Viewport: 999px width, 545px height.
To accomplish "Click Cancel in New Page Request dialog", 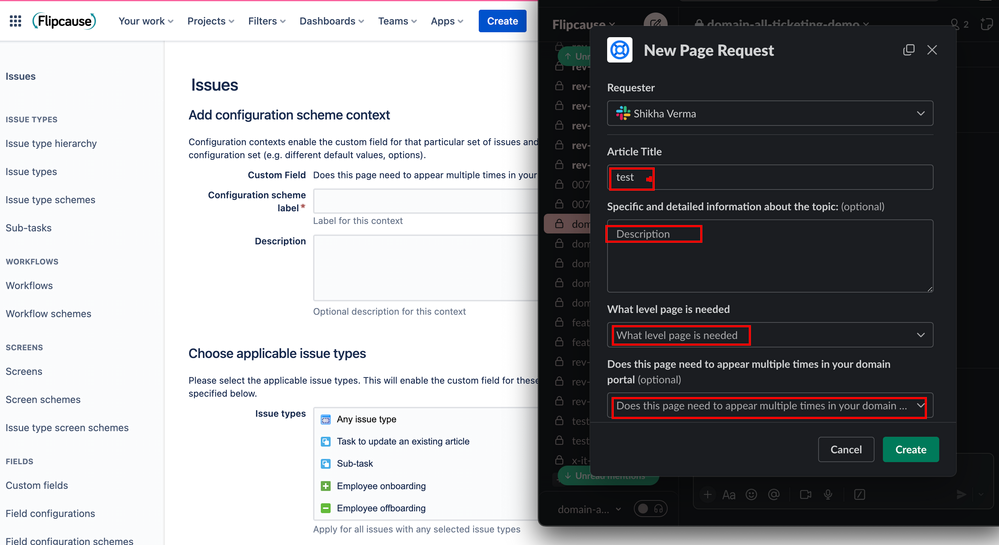I will pos(845,449).
